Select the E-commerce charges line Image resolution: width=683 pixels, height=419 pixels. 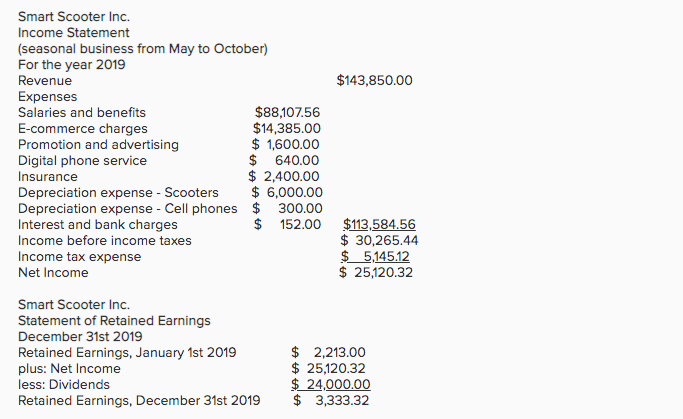[x=83, y=128]
